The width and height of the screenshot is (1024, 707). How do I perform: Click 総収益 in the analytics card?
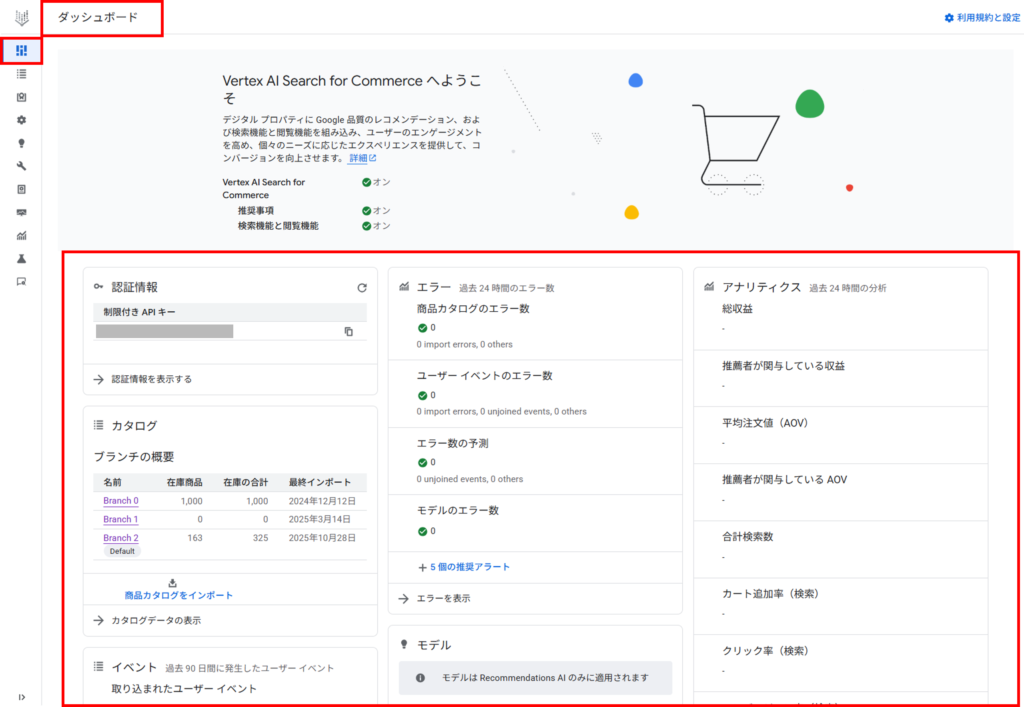[737, 309]
